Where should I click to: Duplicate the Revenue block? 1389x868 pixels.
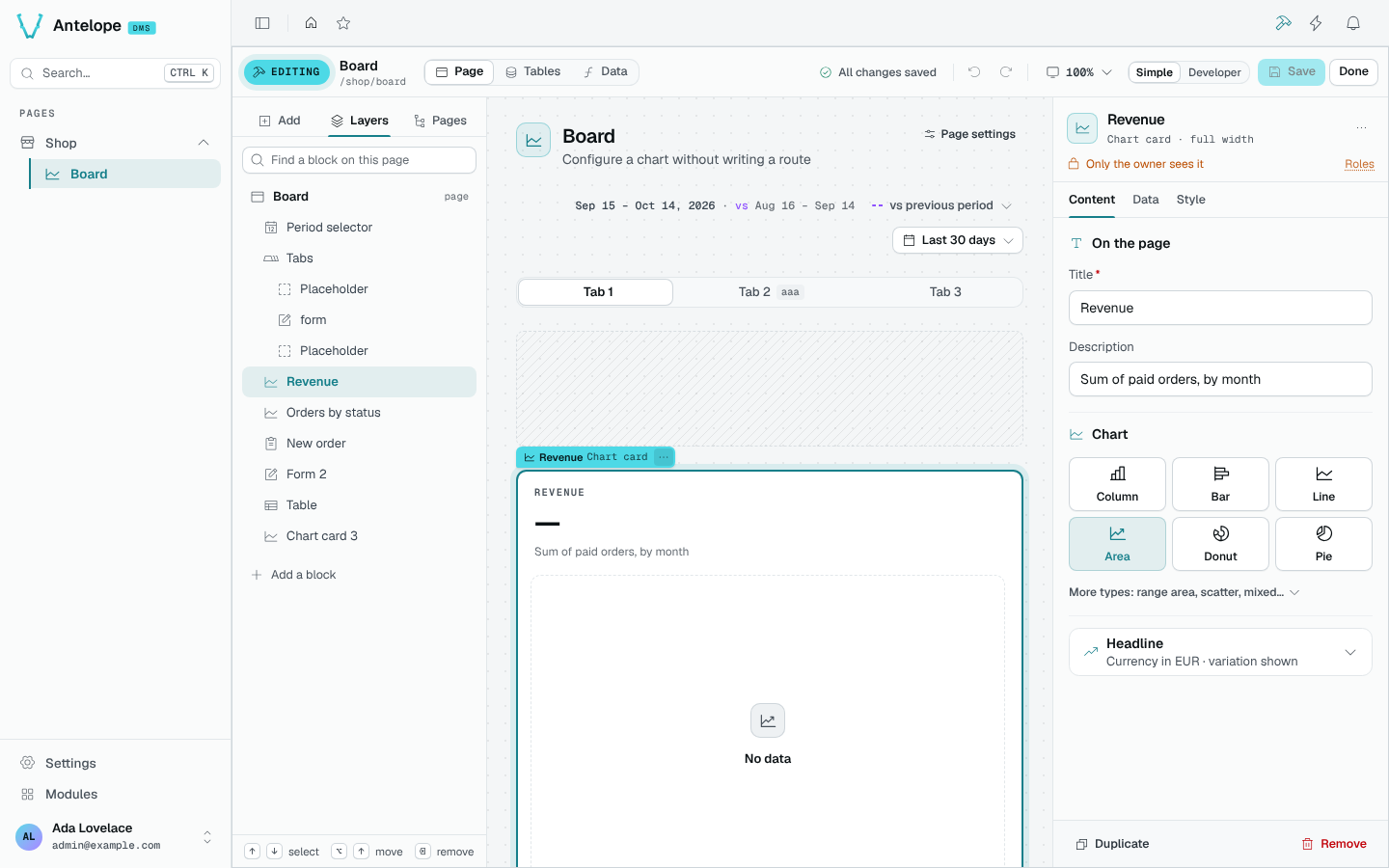click(x=1112, y=844)
